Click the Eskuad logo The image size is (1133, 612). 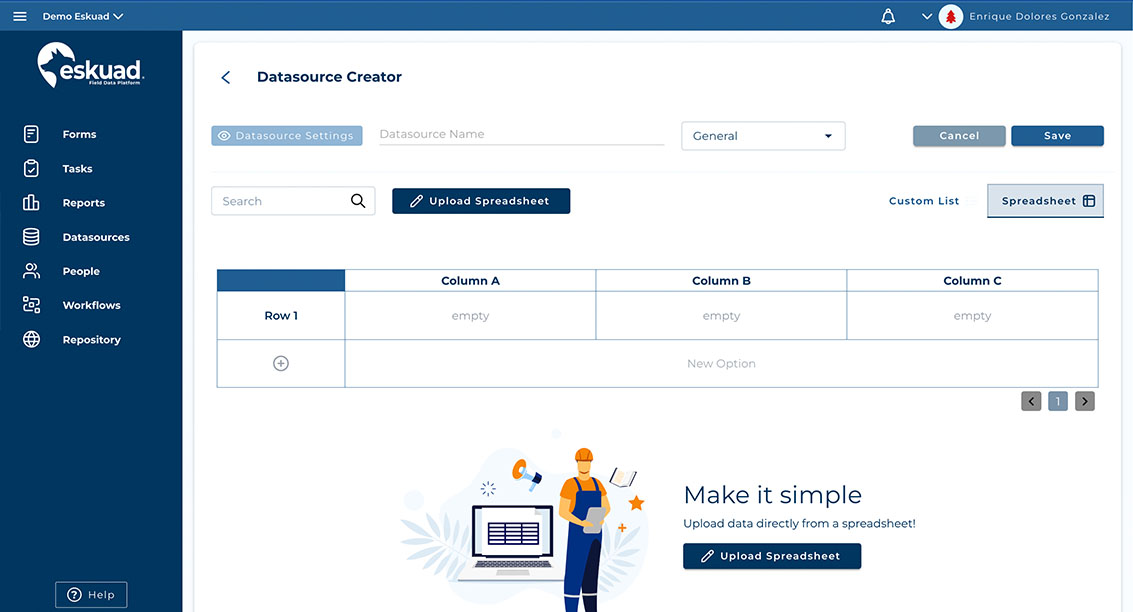point(91,65)
